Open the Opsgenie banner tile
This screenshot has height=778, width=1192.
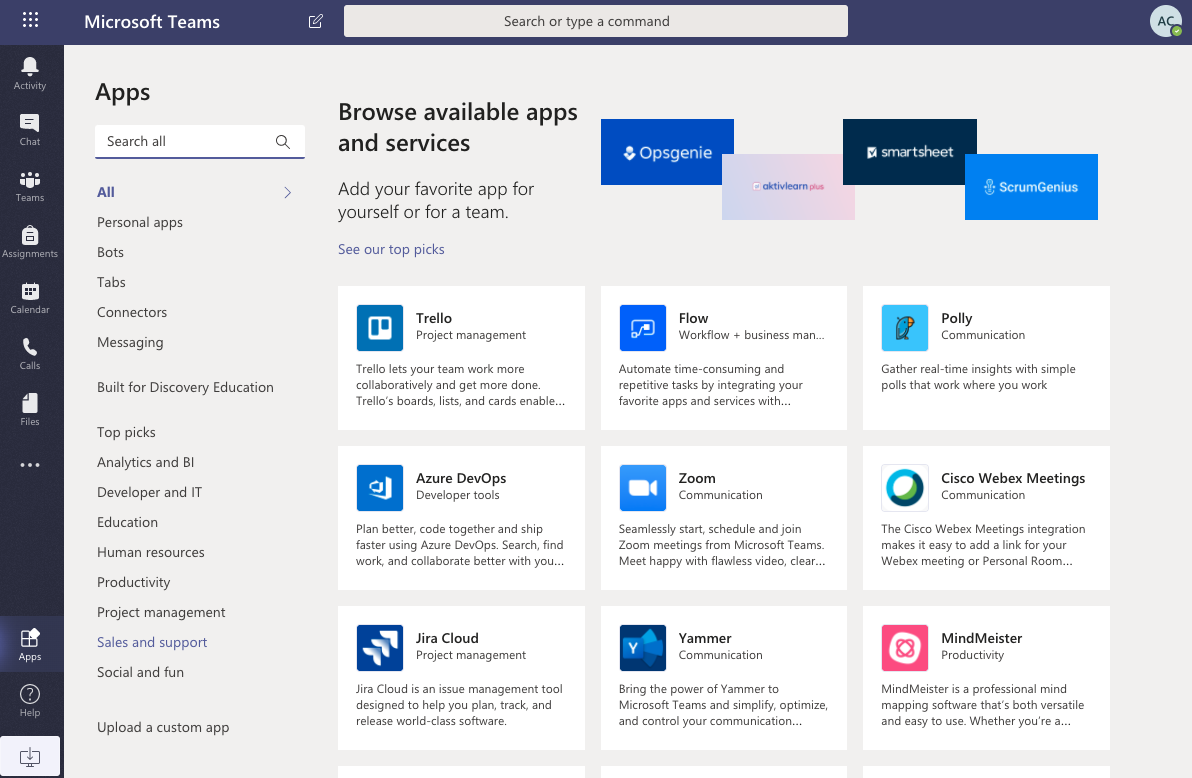click(667, 152)
